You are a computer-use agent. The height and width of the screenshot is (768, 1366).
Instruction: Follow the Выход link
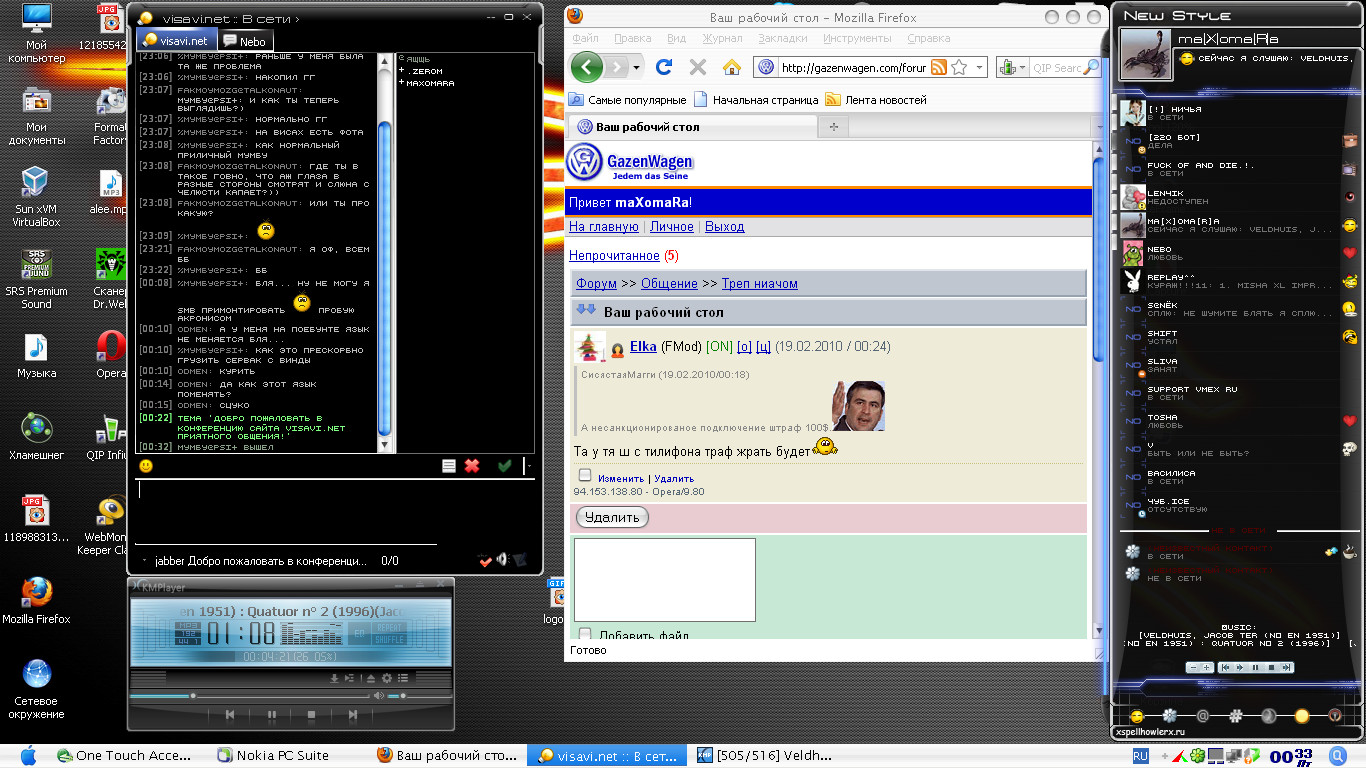tap(724, 227)
